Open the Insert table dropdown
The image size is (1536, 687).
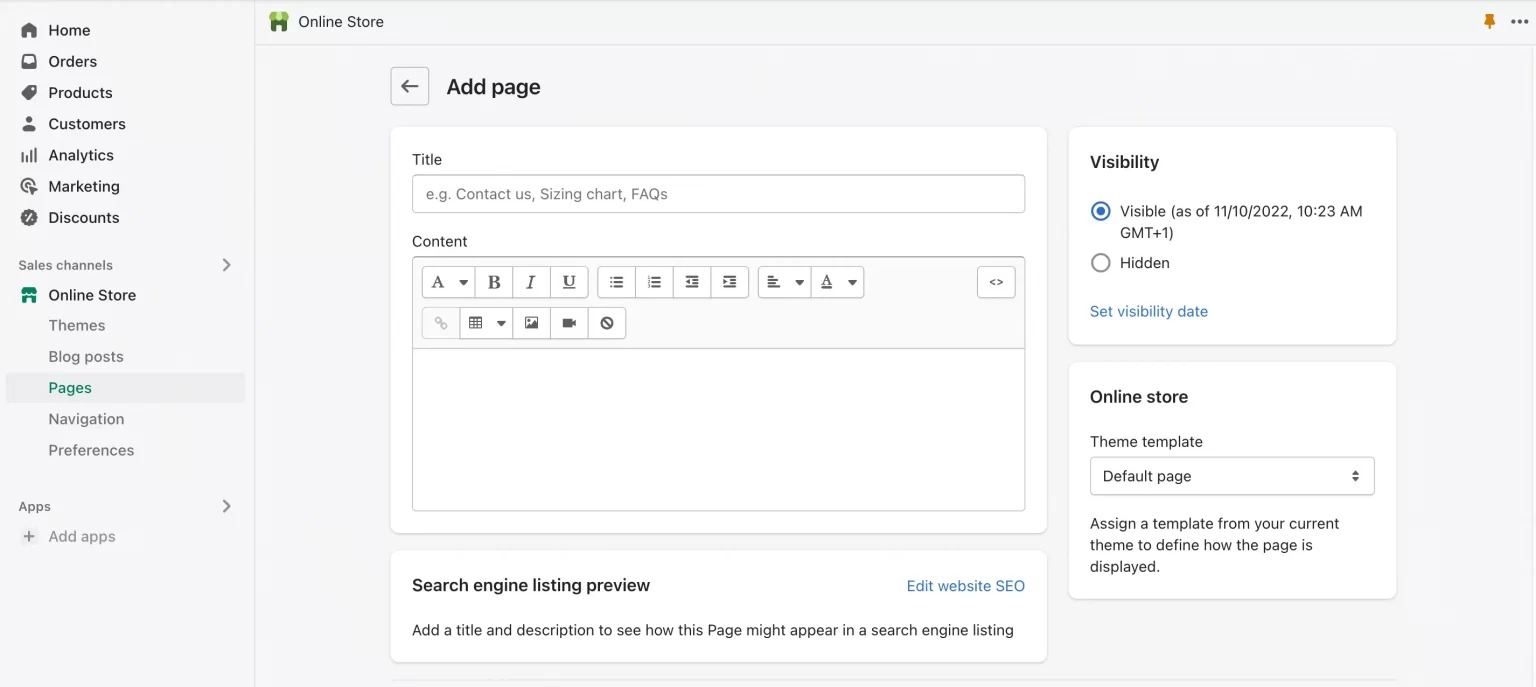486,323
